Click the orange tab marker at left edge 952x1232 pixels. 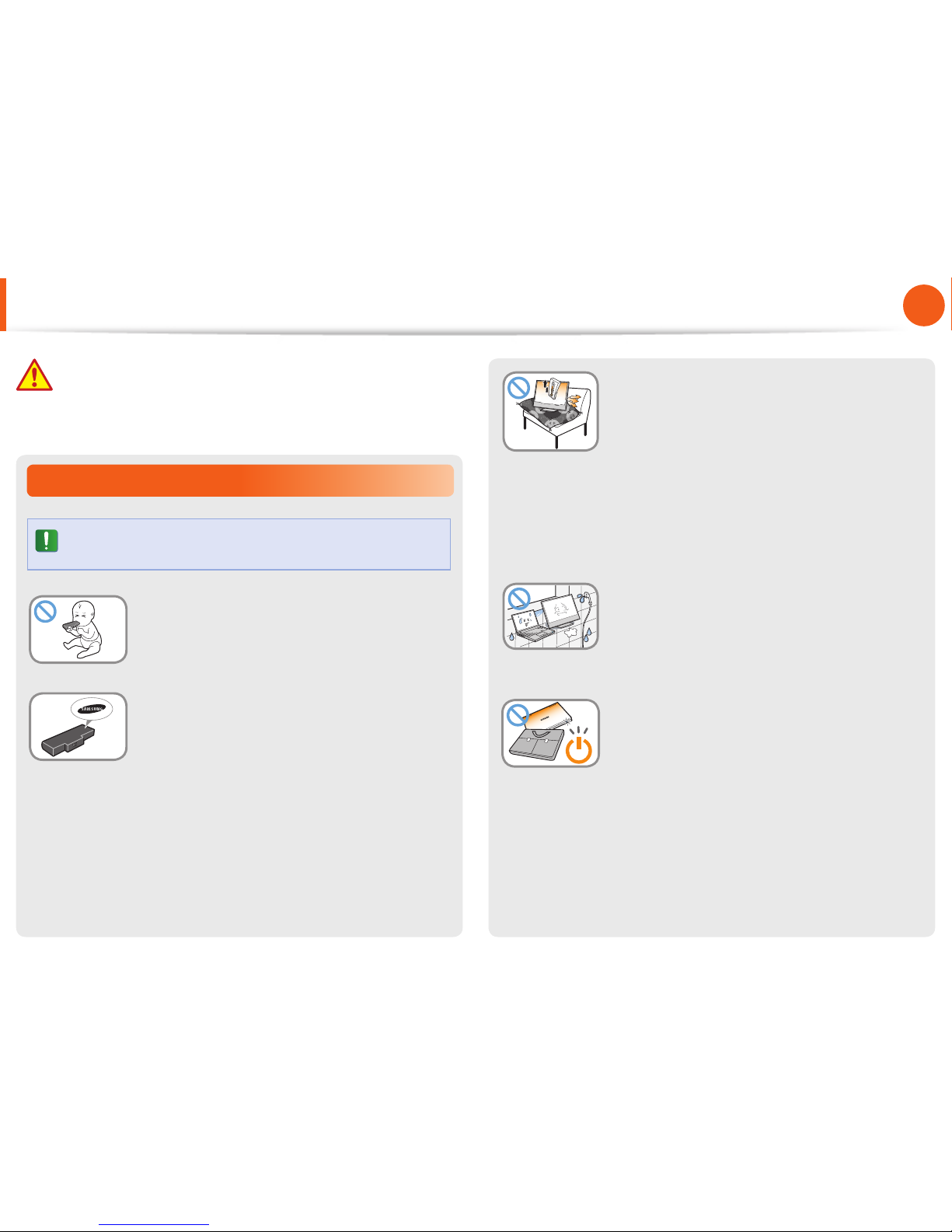pyautogui.click(x=3, y=305)
